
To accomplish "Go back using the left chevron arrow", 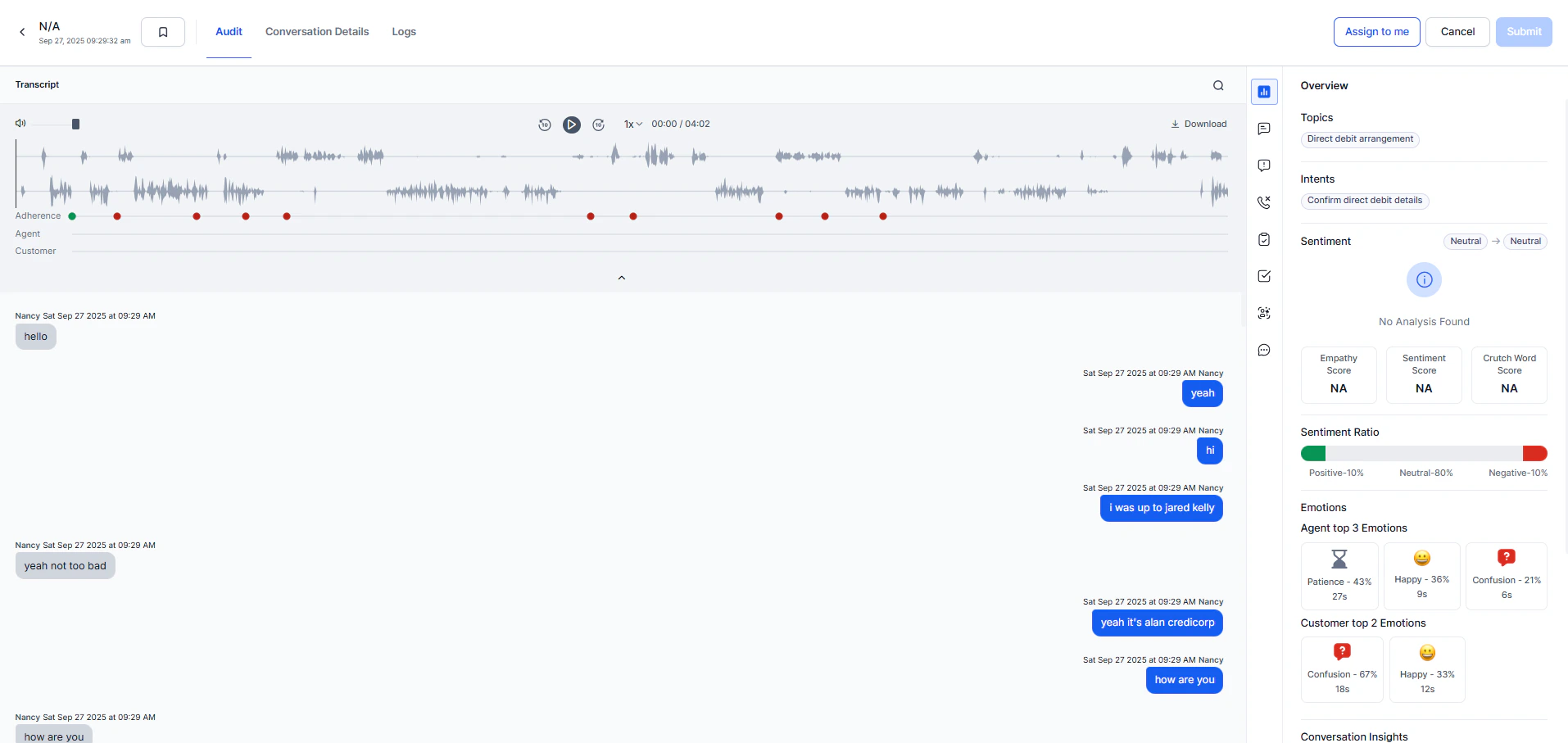I will [x=22, y=32].
